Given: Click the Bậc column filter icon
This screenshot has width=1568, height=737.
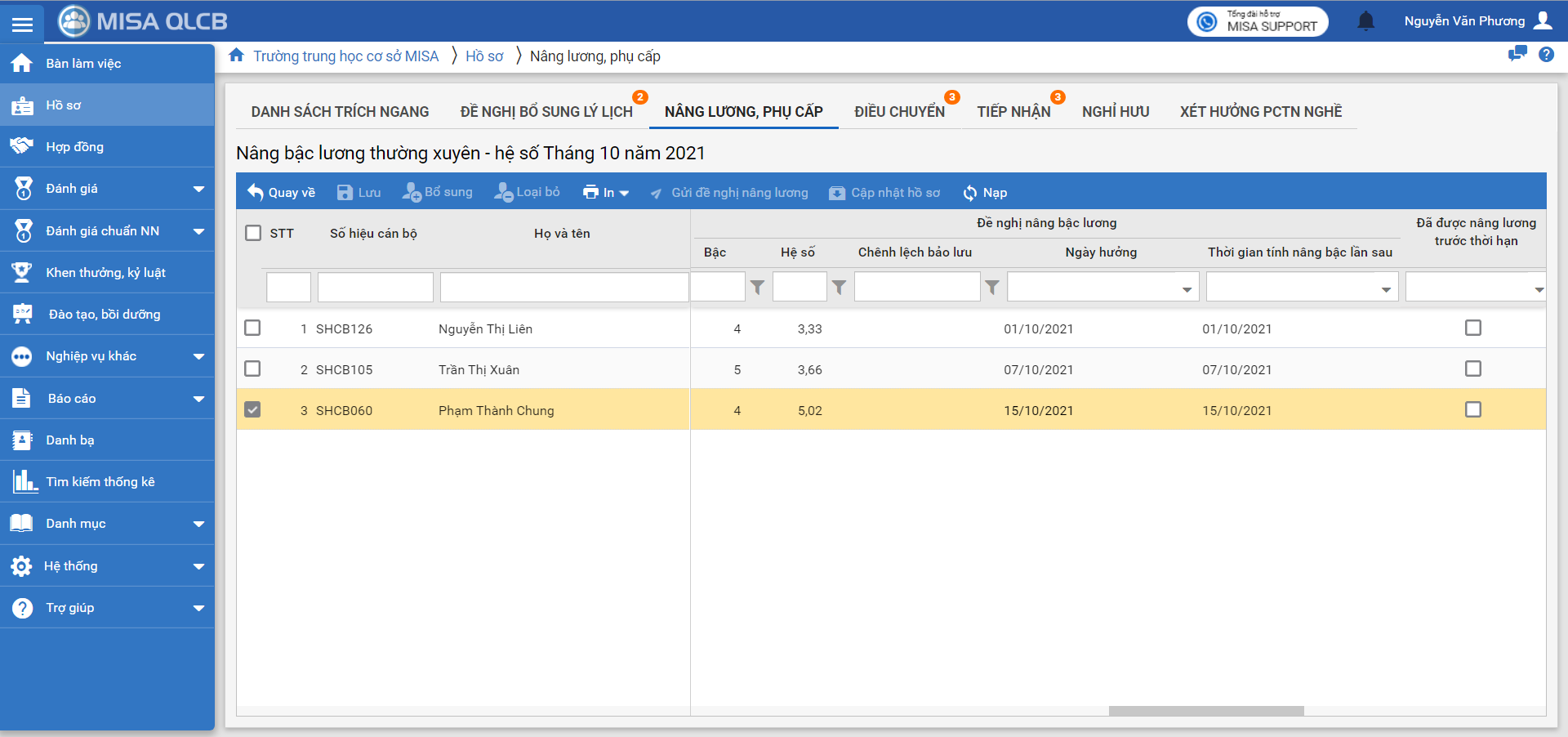Looking at the screenshot, I should coord(757,287).
